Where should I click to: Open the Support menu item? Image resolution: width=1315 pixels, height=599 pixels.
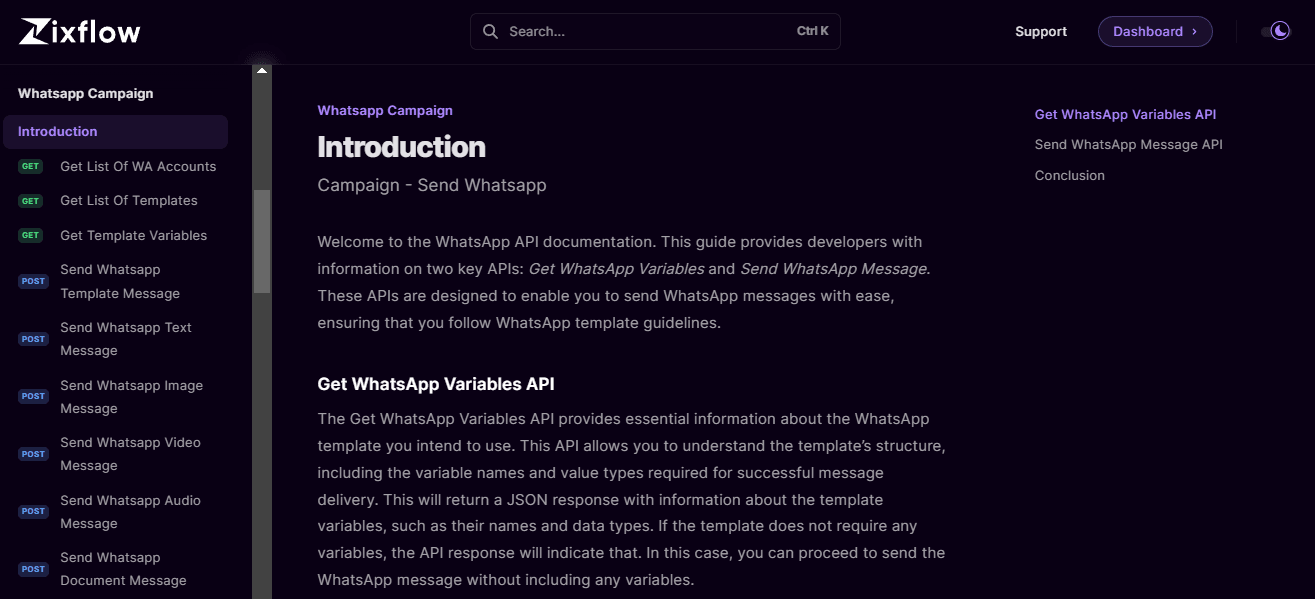1040,31
